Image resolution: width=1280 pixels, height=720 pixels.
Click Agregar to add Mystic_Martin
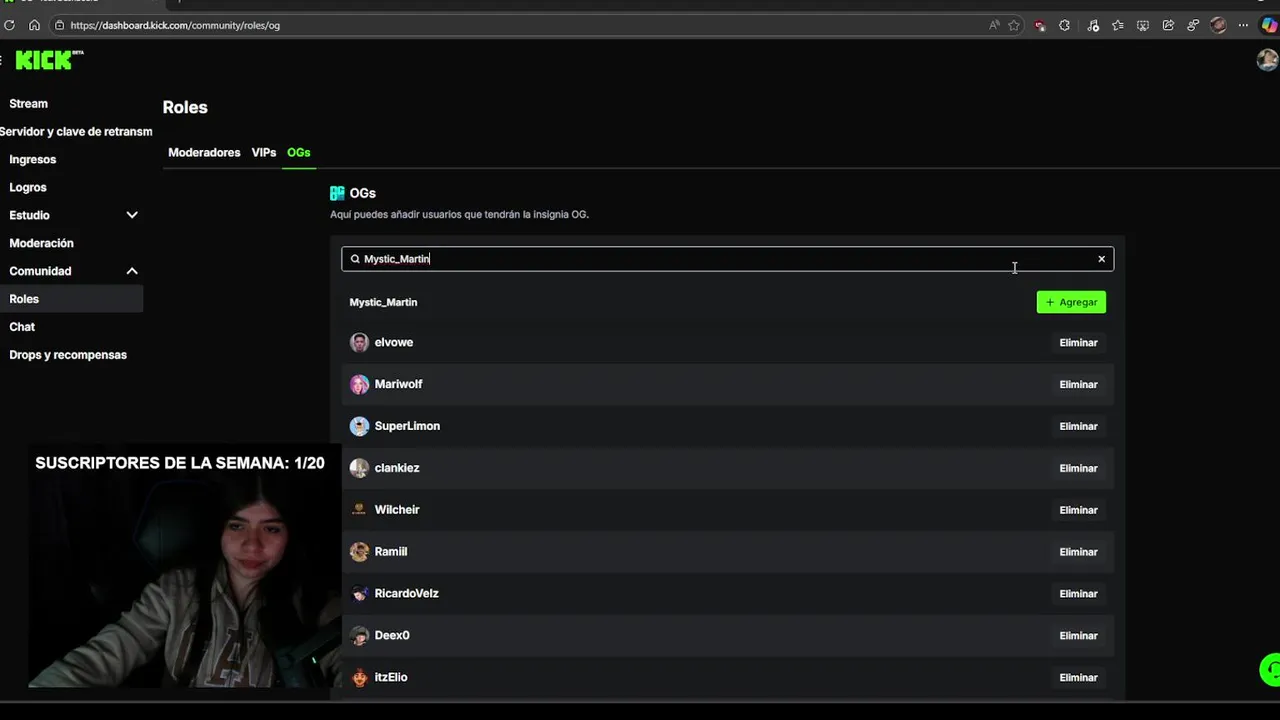(1071, 302)
